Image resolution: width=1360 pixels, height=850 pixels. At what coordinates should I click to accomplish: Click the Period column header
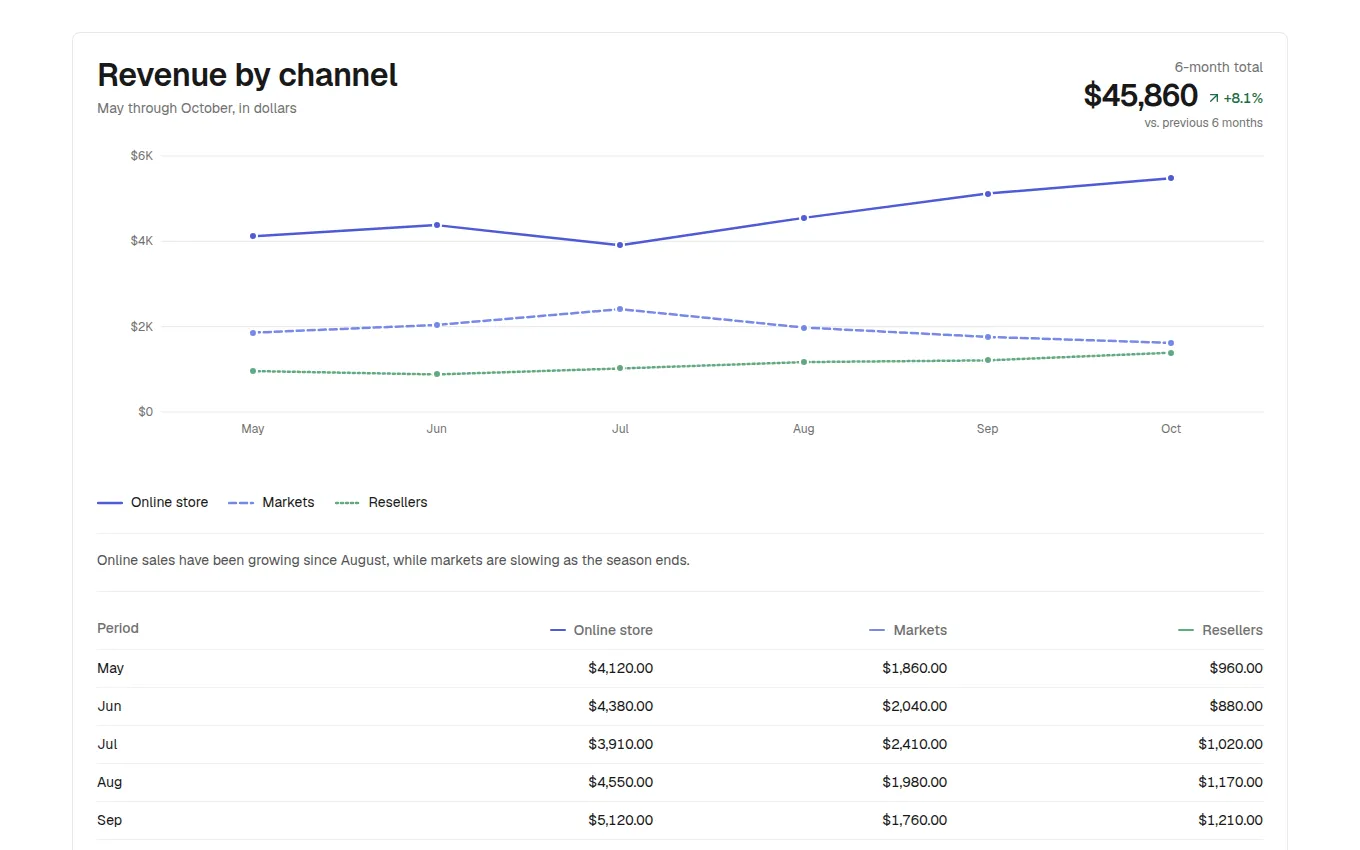(118, 628)
